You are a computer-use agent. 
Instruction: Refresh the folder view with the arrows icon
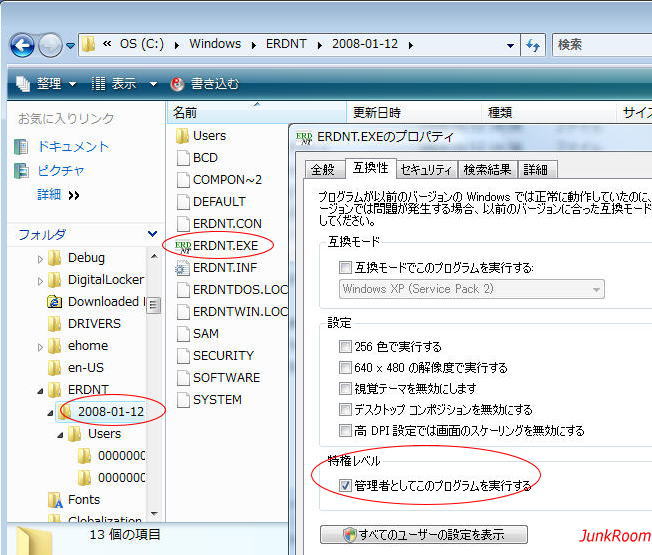533,45
